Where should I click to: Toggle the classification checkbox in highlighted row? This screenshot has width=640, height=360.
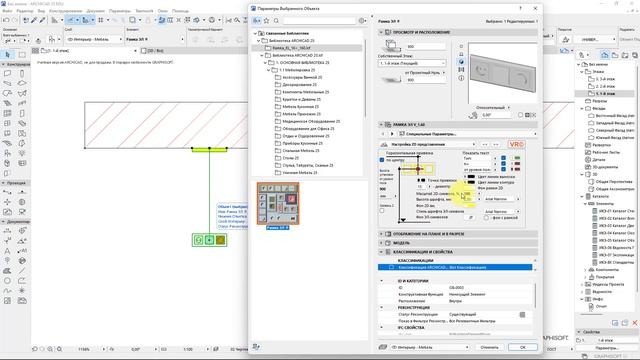pyautogui.click(x=391, y=267)
